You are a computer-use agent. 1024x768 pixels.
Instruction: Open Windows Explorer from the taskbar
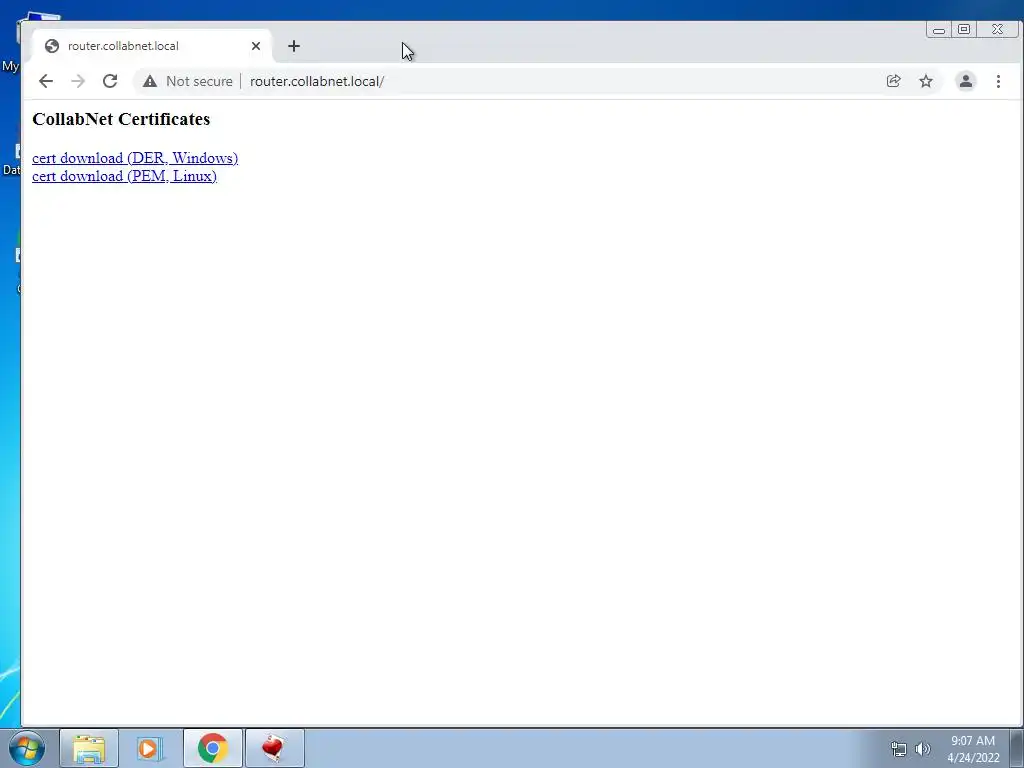click(89, 748)
